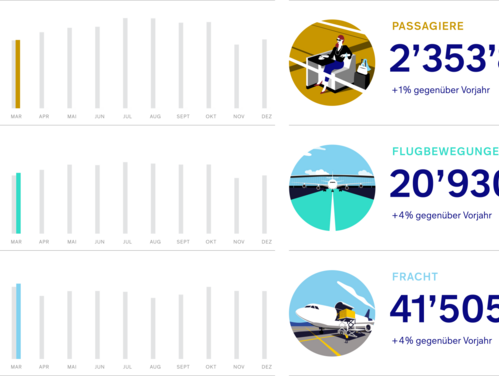
Task: Click '+1% gegenüber Vorjahr' under Passagiere
Action: click(x=441, y=90)
